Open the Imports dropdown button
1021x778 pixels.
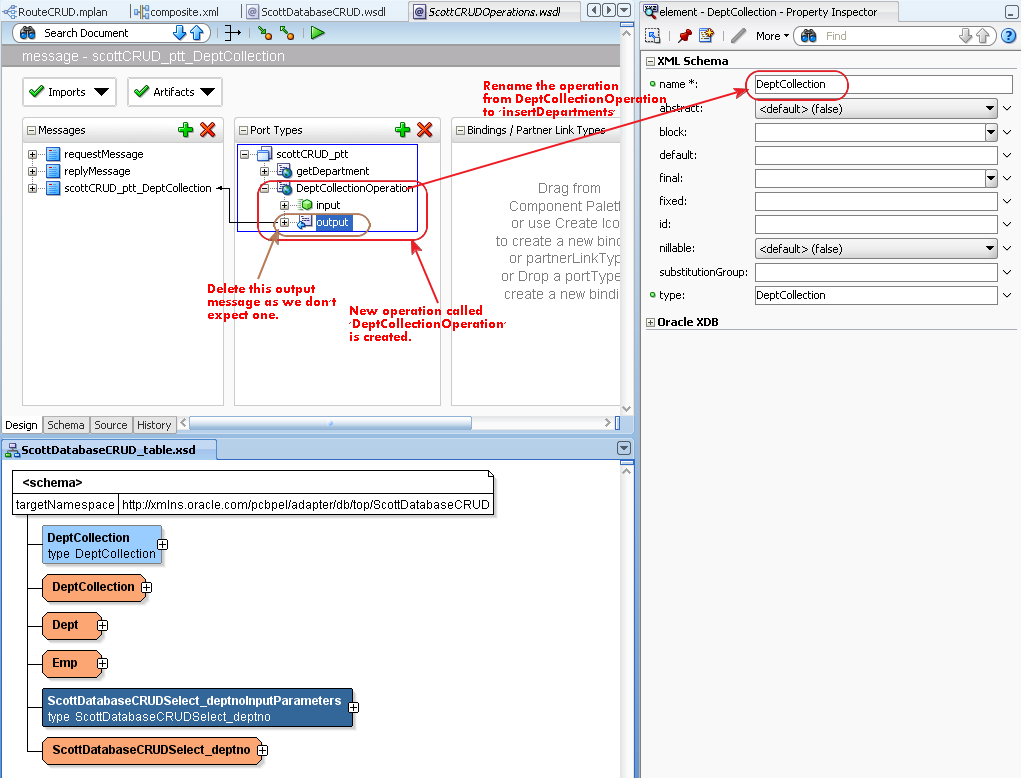click(x=70, y=92)
